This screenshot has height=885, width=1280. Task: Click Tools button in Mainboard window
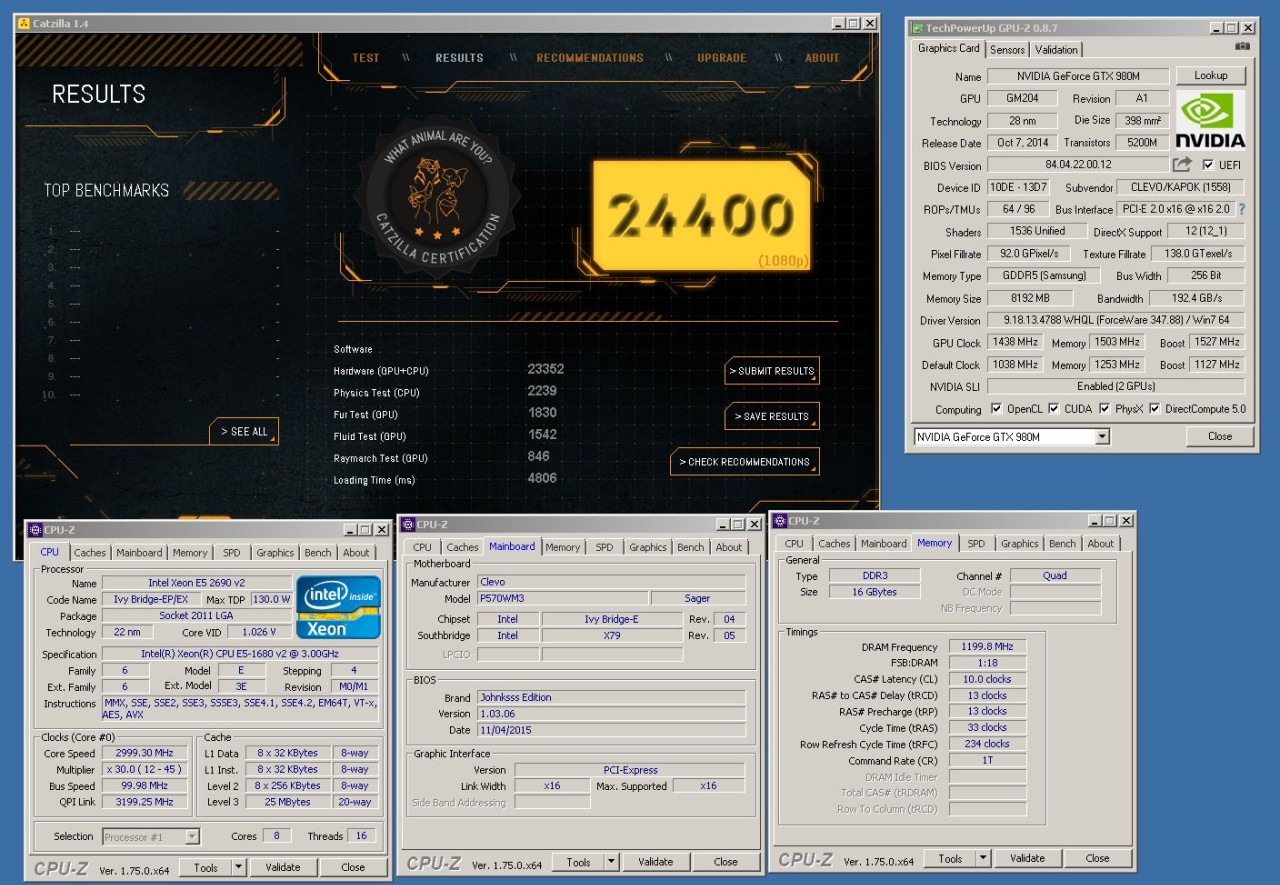(x=579, y=862)
